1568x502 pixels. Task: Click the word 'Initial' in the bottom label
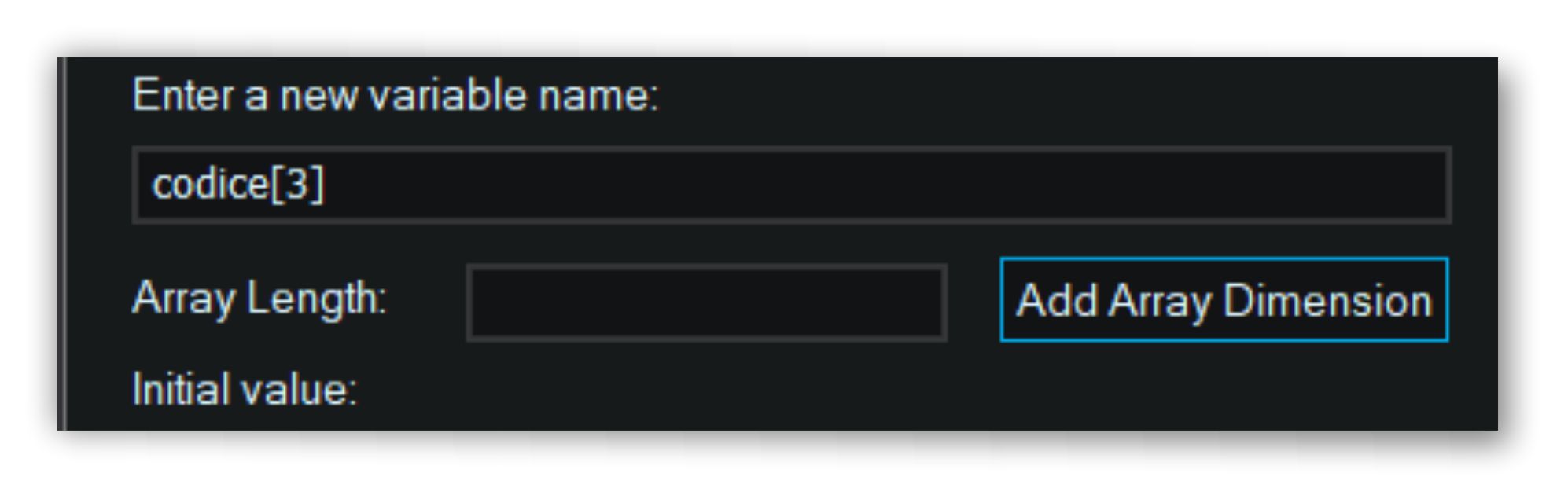[182, 388]
